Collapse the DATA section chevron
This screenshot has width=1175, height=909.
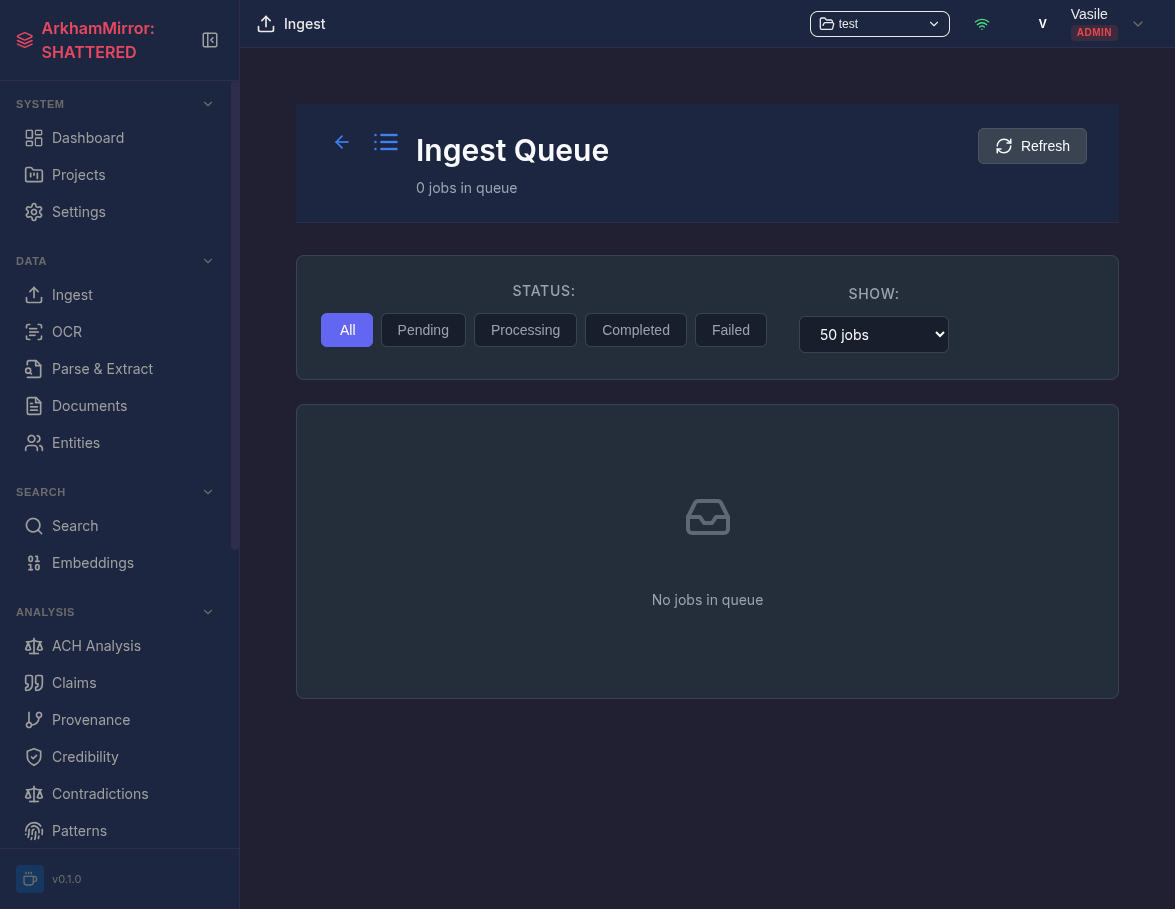[208, 261]
